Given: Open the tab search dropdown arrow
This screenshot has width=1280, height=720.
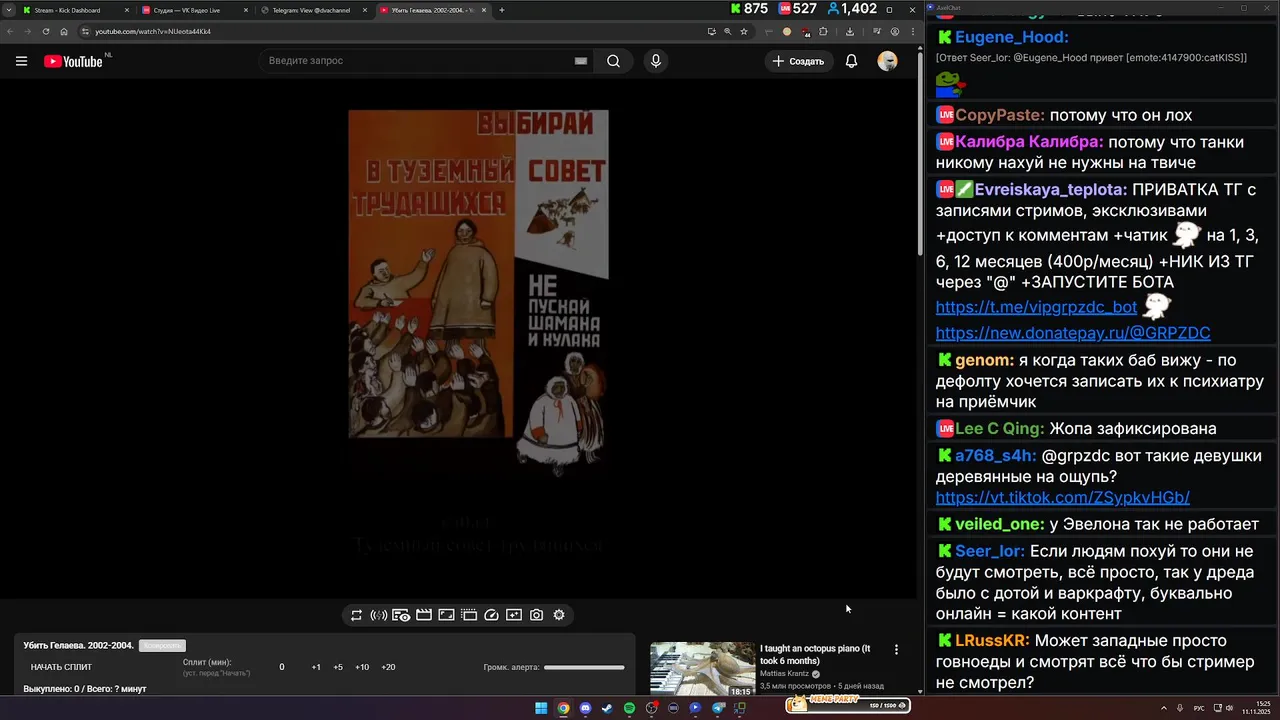Looking at the screenshot, I should pyautogui.click(x=8, y=10).
